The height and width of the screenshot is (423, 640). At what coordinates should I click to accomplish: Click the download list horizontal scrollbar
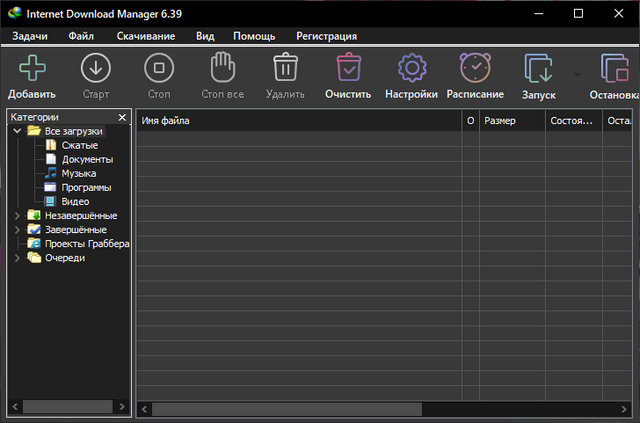tap(290, 409)
